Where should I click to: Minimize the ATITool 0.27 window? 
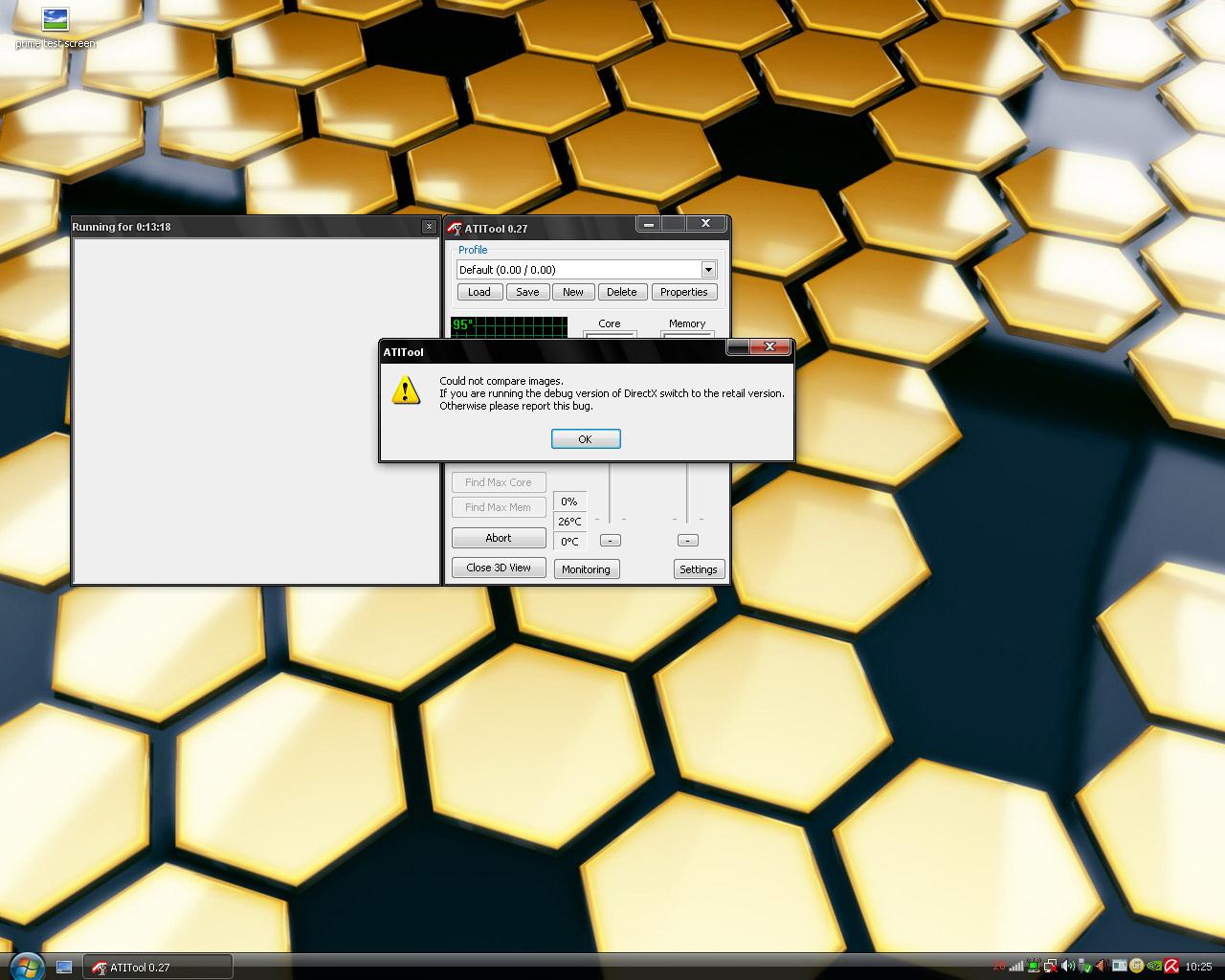point(649,224)
